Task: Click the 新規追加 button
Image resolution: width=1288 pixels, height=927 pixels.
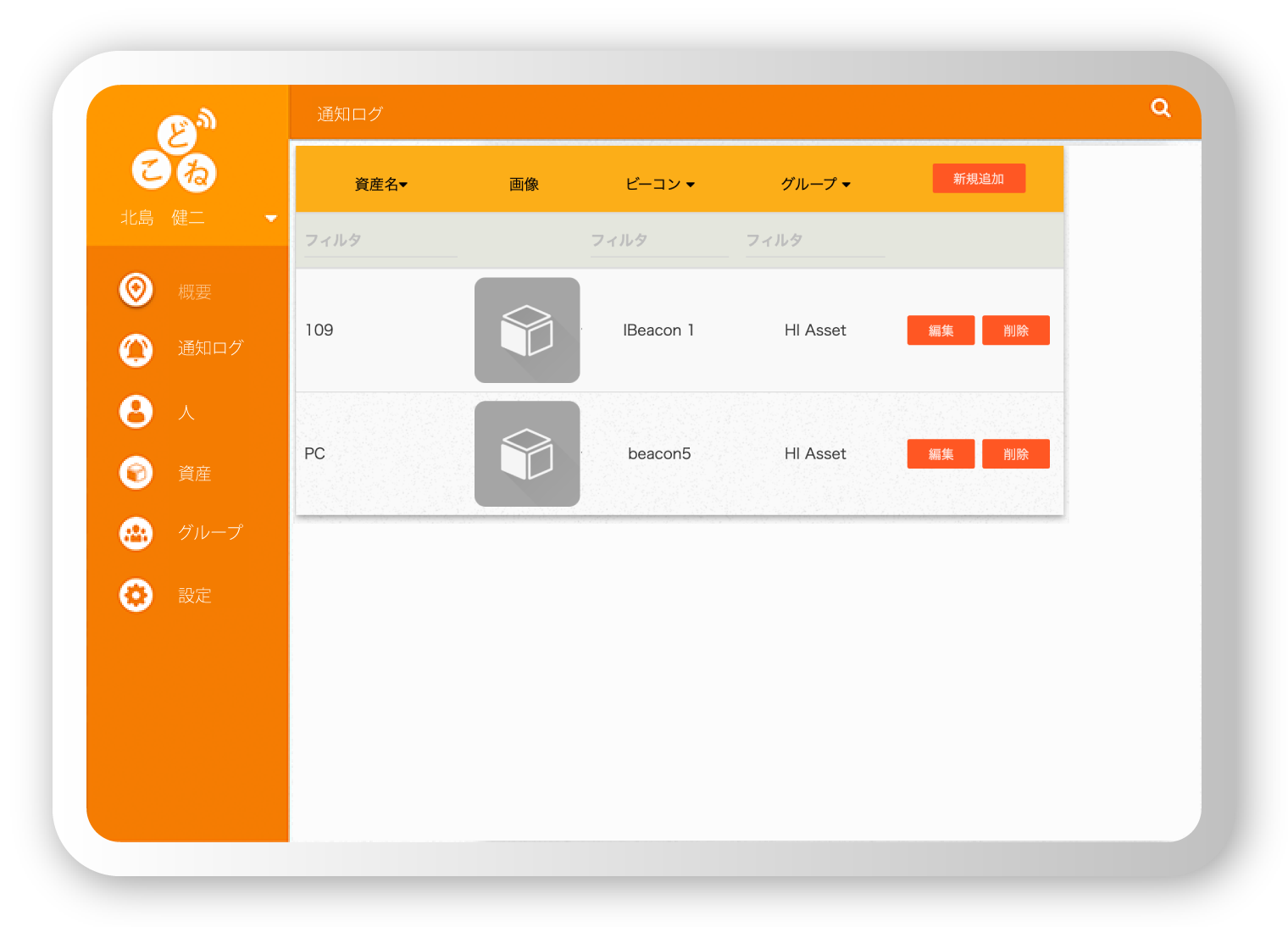Action: 979,179
